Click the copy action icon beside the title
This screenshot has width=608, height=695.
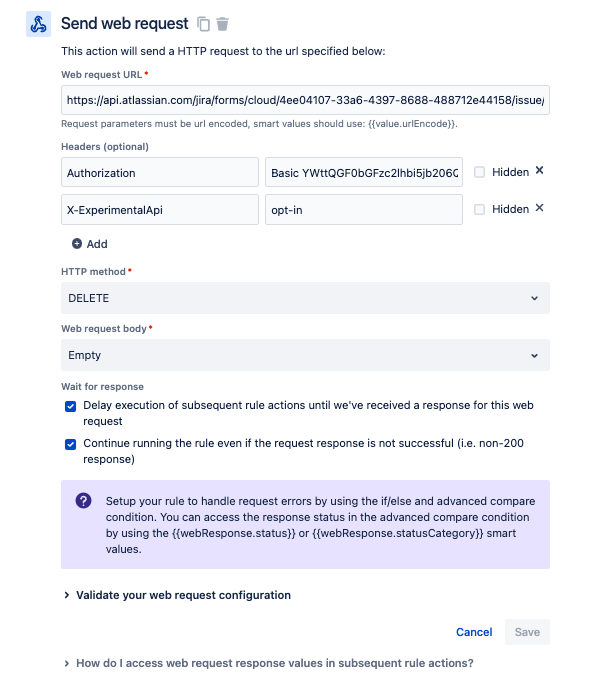pos(203,24)
